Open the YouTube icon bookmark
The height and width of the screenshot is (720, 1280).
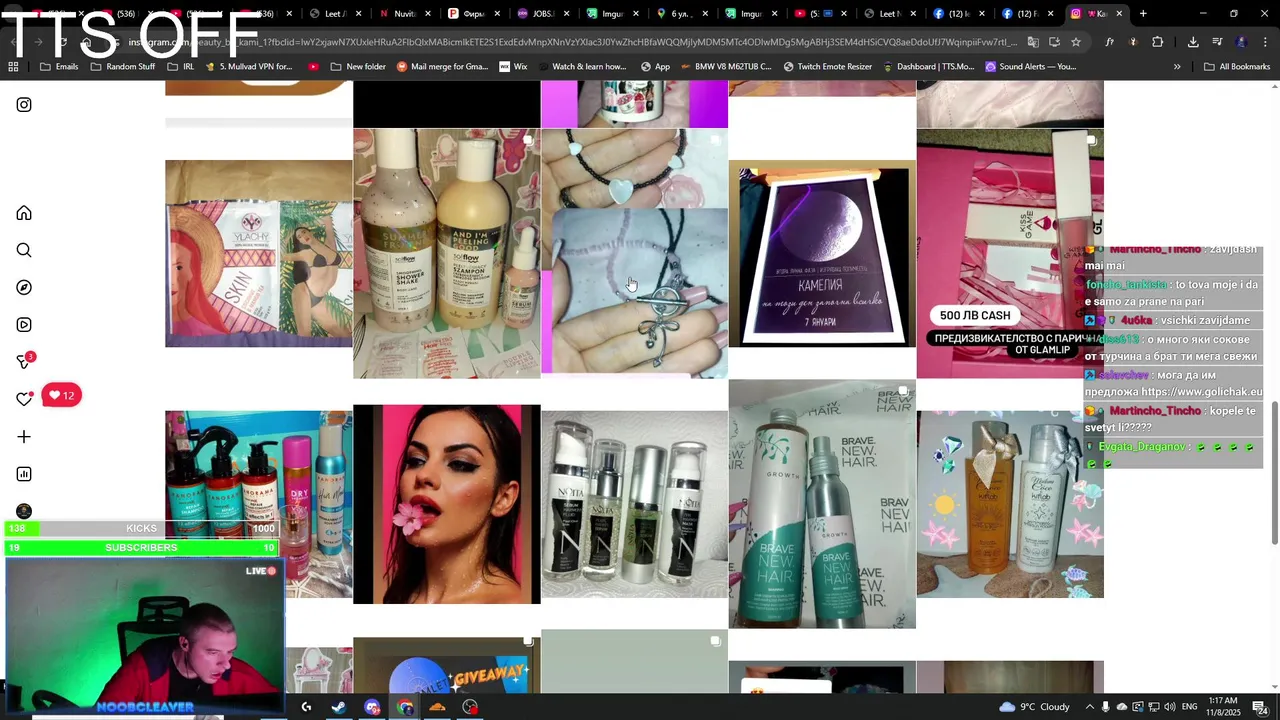coord(314,66)
